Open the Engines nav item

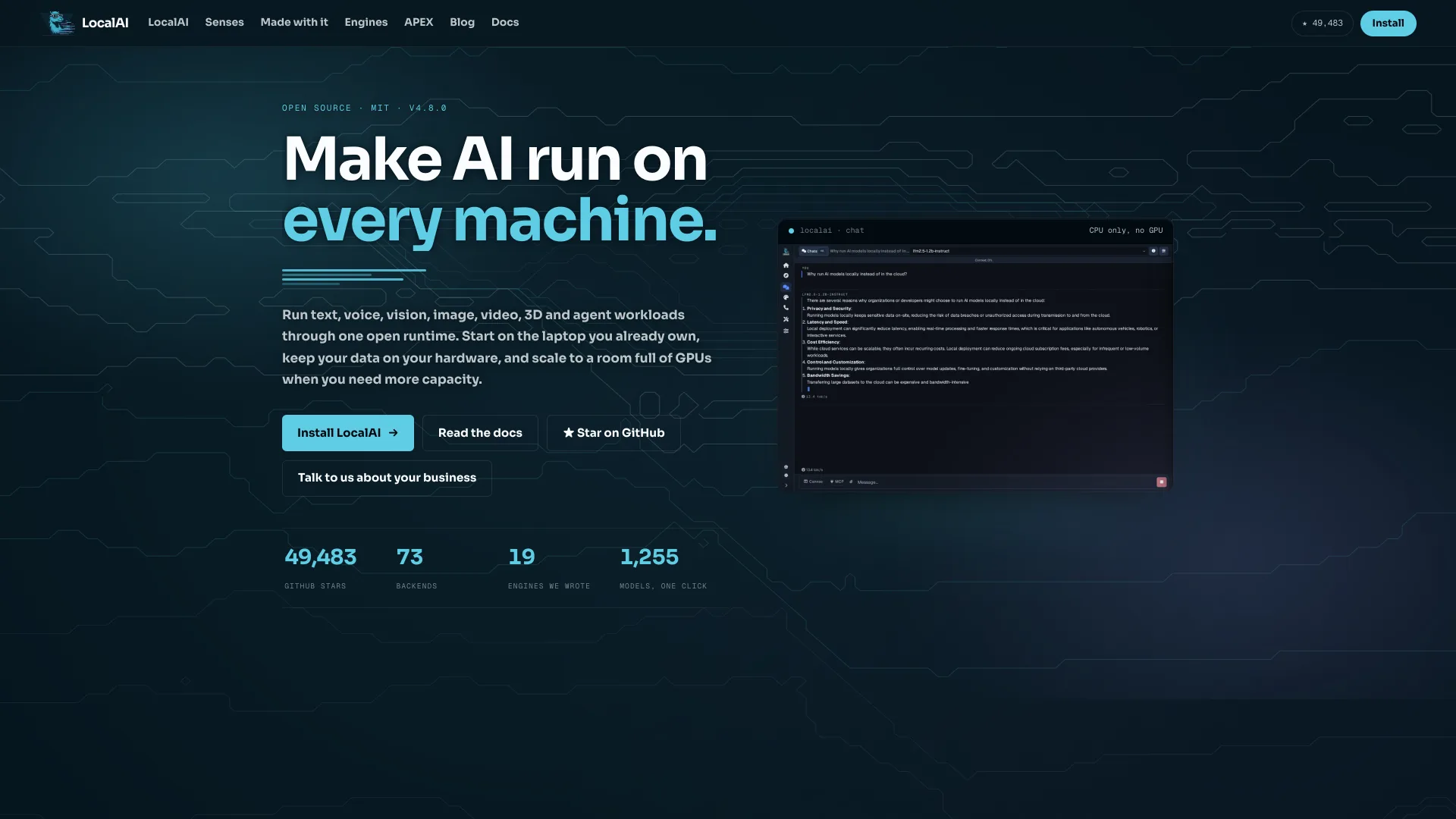tap(366, 23)
